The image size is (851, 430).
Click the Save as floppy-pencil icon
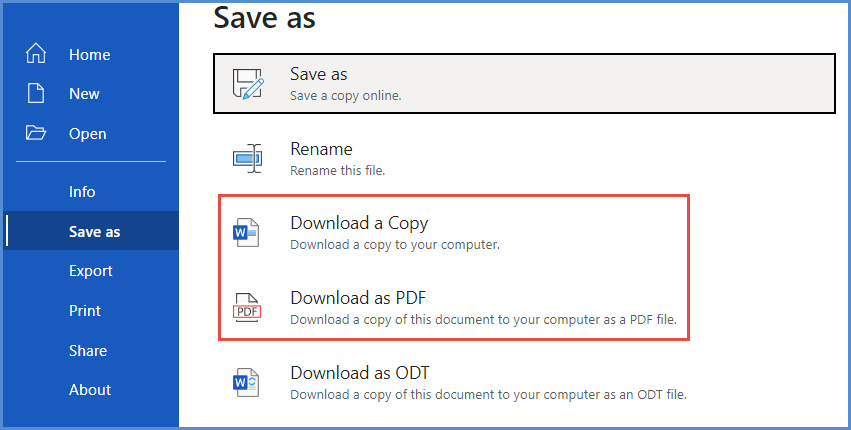248,84
